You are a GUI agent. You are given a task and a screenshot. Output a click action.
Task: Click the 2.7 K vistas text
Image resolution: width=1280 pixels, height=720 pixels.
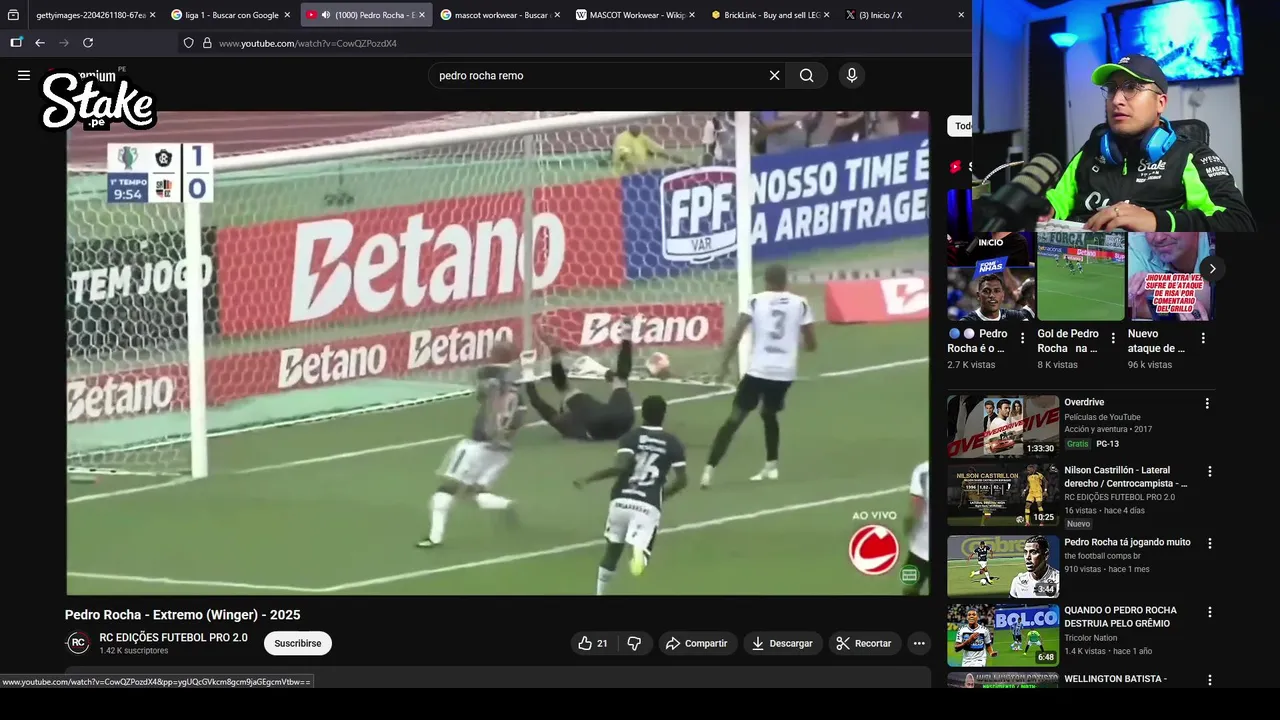(x=971, y=365)
